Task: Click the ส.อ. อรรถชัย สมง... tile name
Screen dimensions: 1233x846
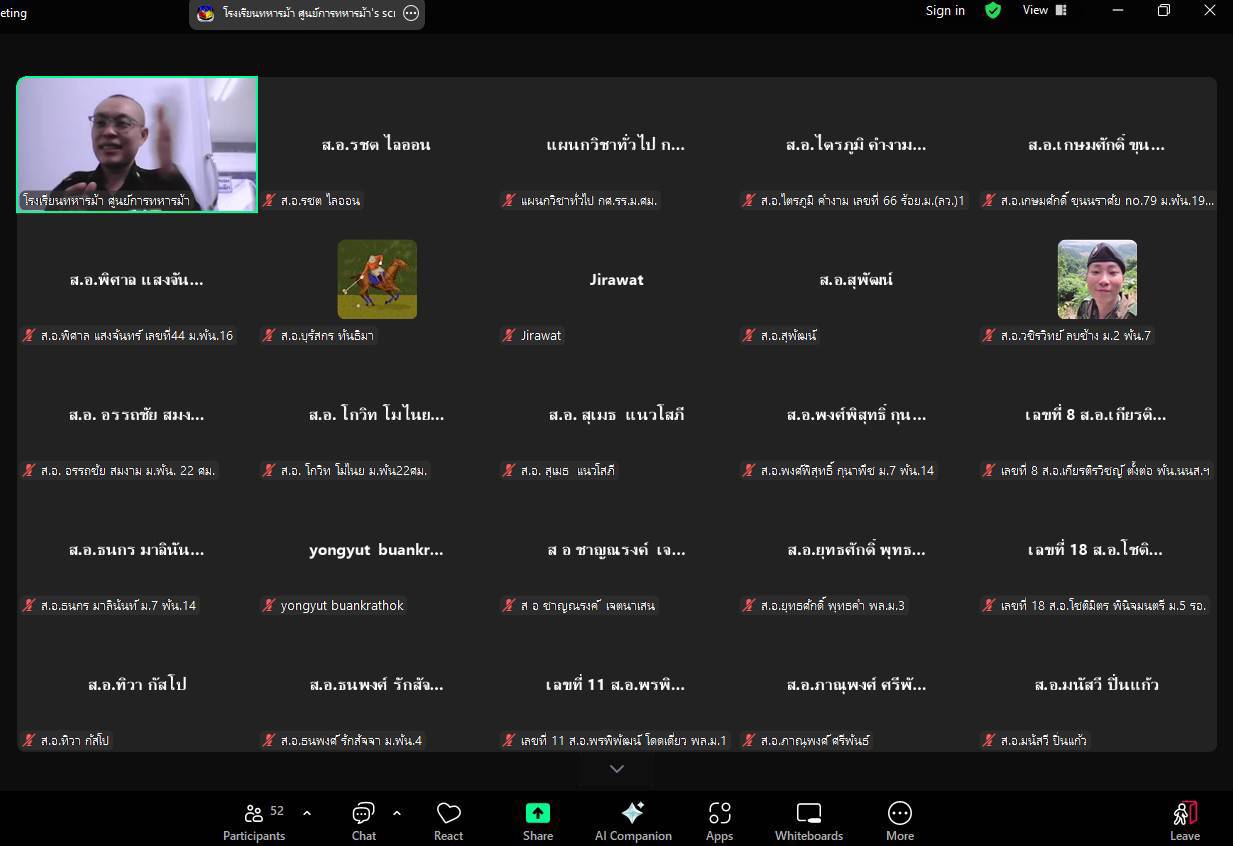Action: (x=136, y=415)
